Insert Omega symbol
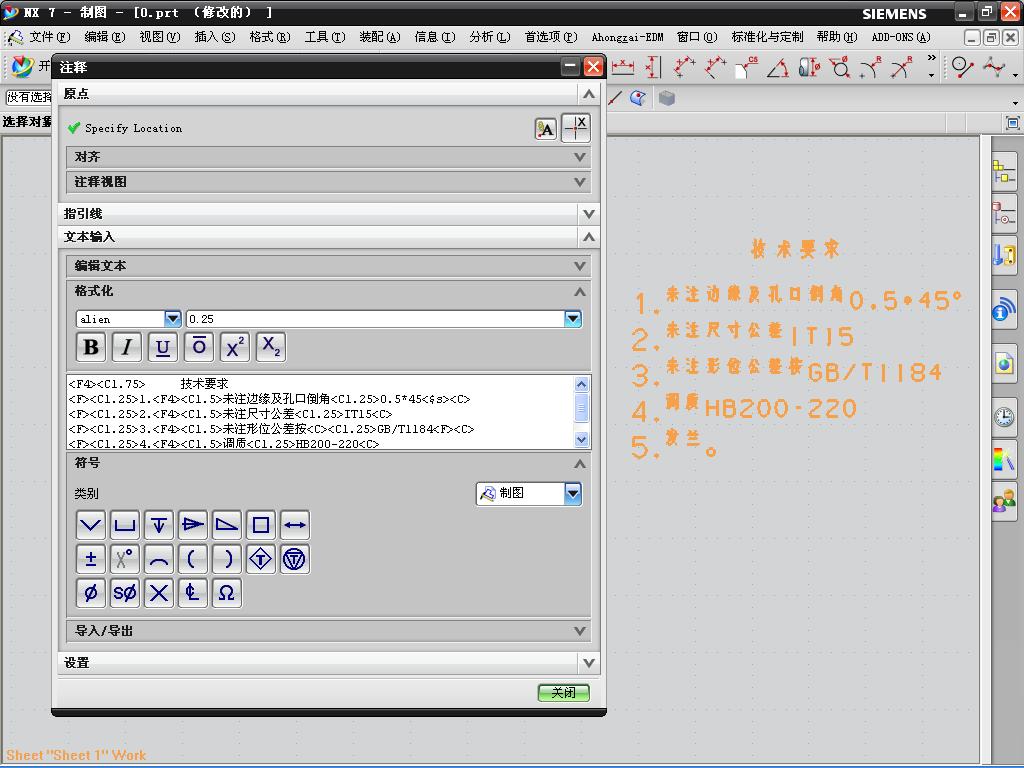The width and height of the screenshot is (1024, 768). pyautogui.click(x=227, y=593)
